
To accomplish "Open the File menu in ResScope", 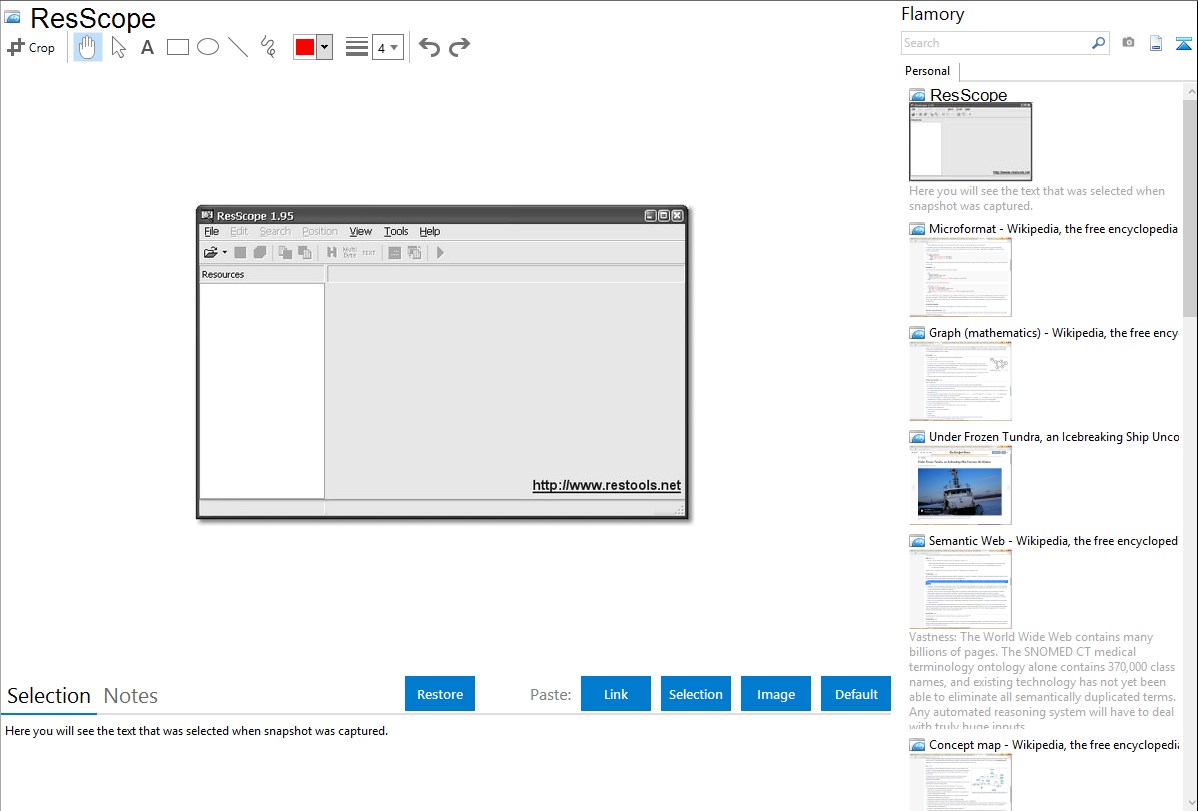I will click(212, 232).
